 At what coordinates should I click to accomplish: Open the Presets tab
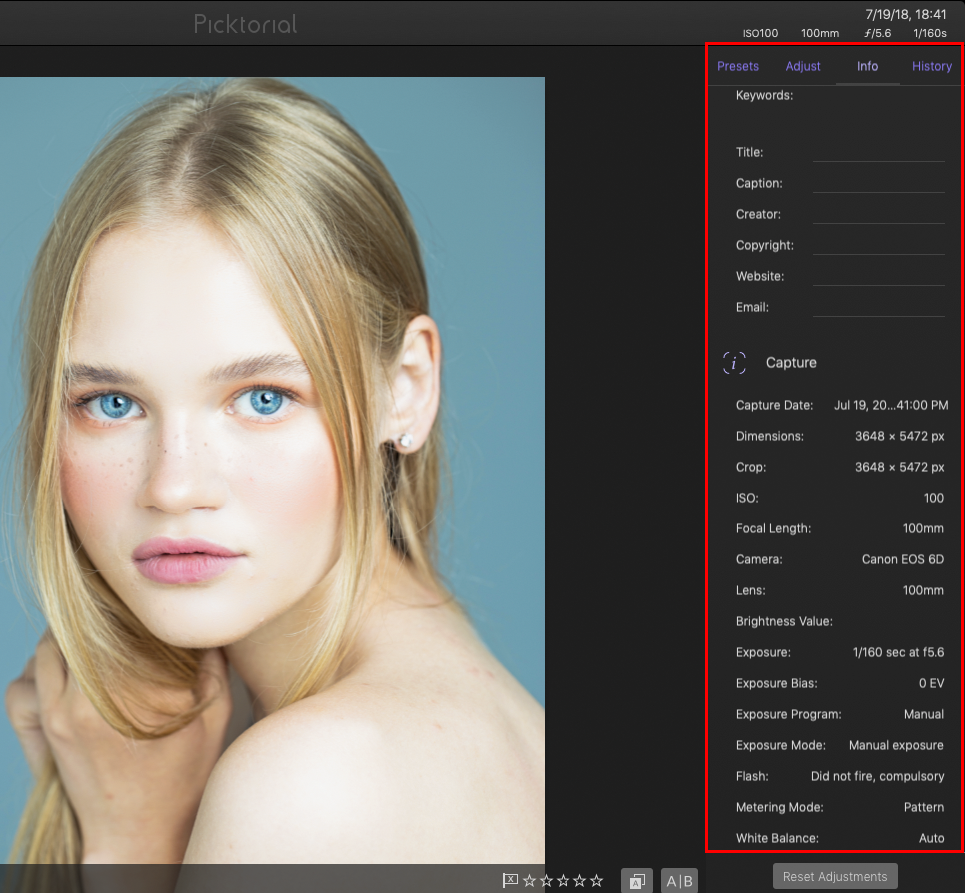point(738,66)
